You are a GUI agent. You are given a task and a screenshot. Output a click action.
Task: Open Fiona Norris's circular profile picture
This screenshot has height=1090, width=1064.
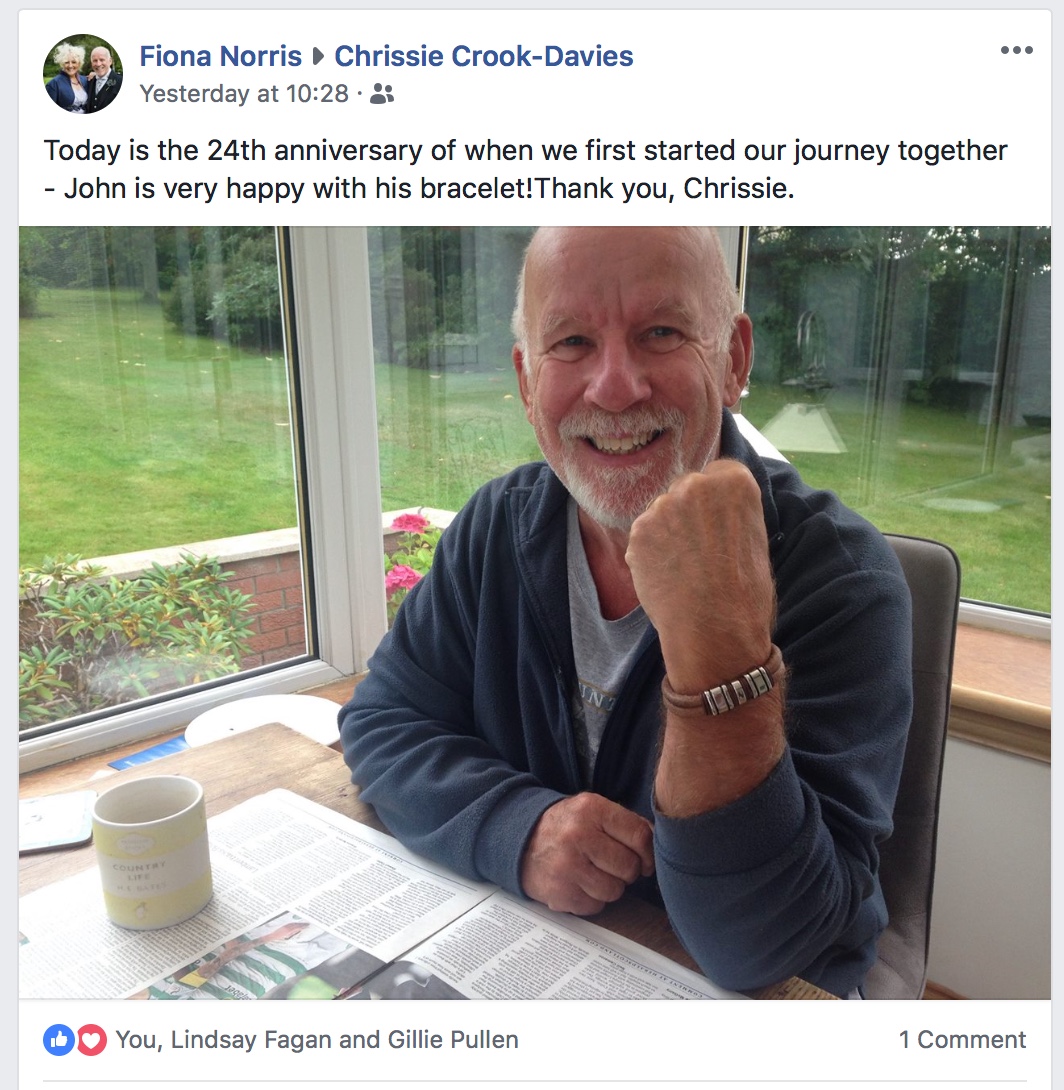pos(83,74)
